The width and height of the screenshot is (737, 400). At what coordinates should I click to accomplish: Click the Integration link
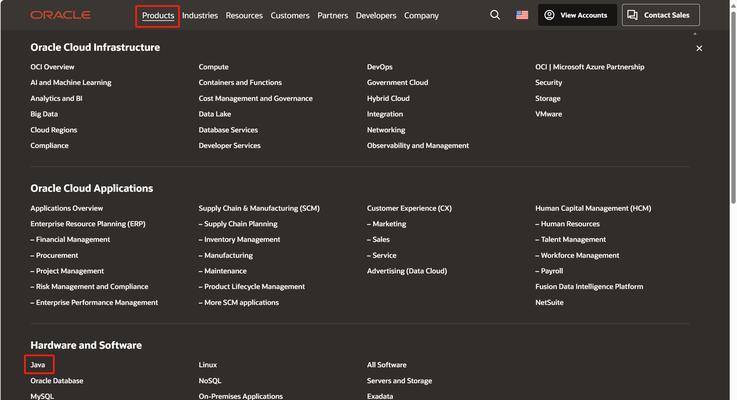click(x=385, y=114)
